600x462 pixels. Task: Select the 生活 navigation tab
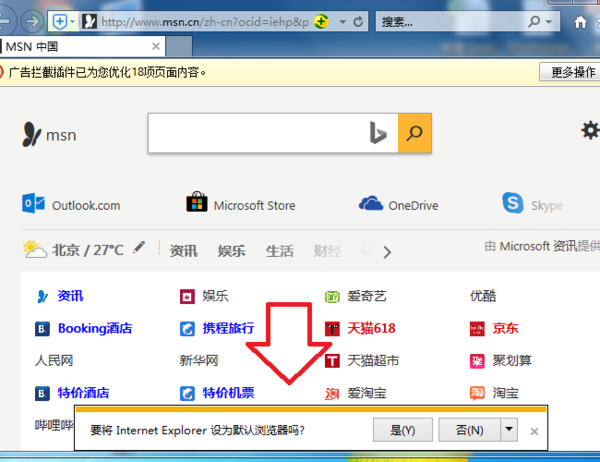pyautogui.click(x=280, y=251)
